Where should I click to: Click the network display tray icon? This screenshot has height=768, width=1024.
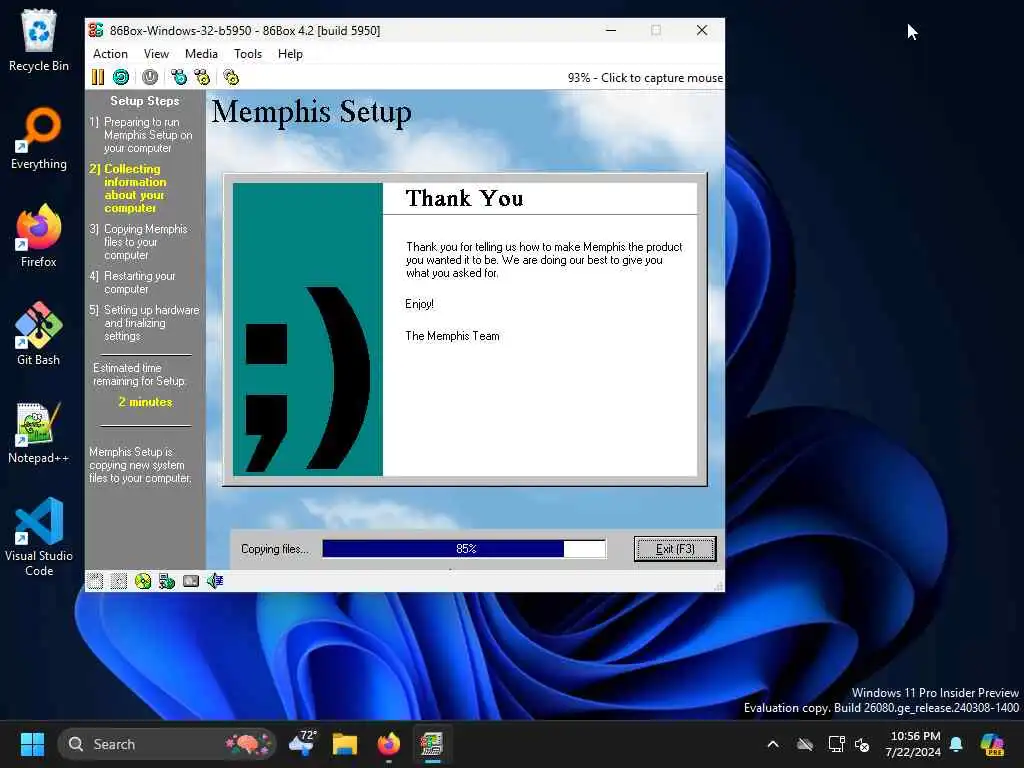[836, 744]
